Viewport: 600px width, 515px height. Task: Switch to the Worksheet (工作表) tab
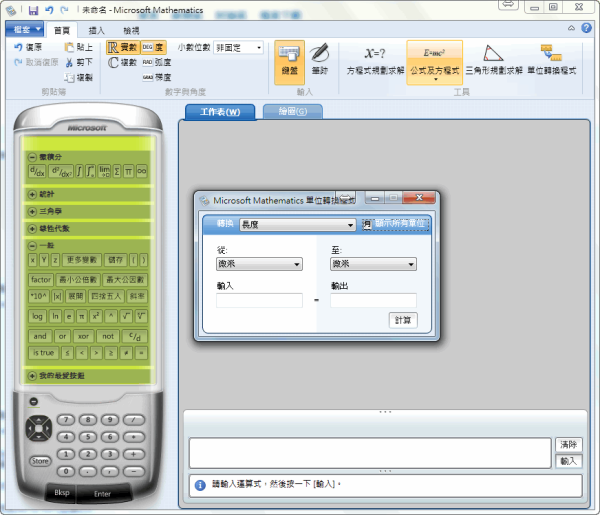point(220,112)
